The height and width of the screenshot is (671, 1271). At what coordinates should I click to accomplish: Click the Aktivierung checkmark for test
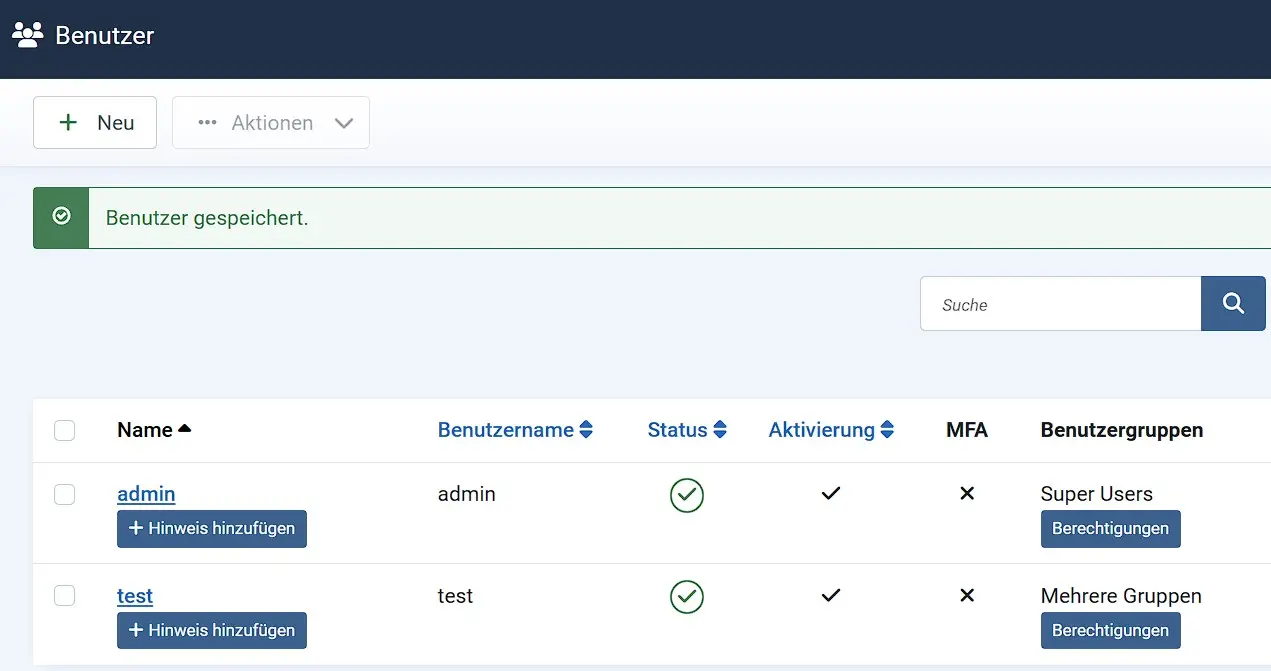point(830,595)
